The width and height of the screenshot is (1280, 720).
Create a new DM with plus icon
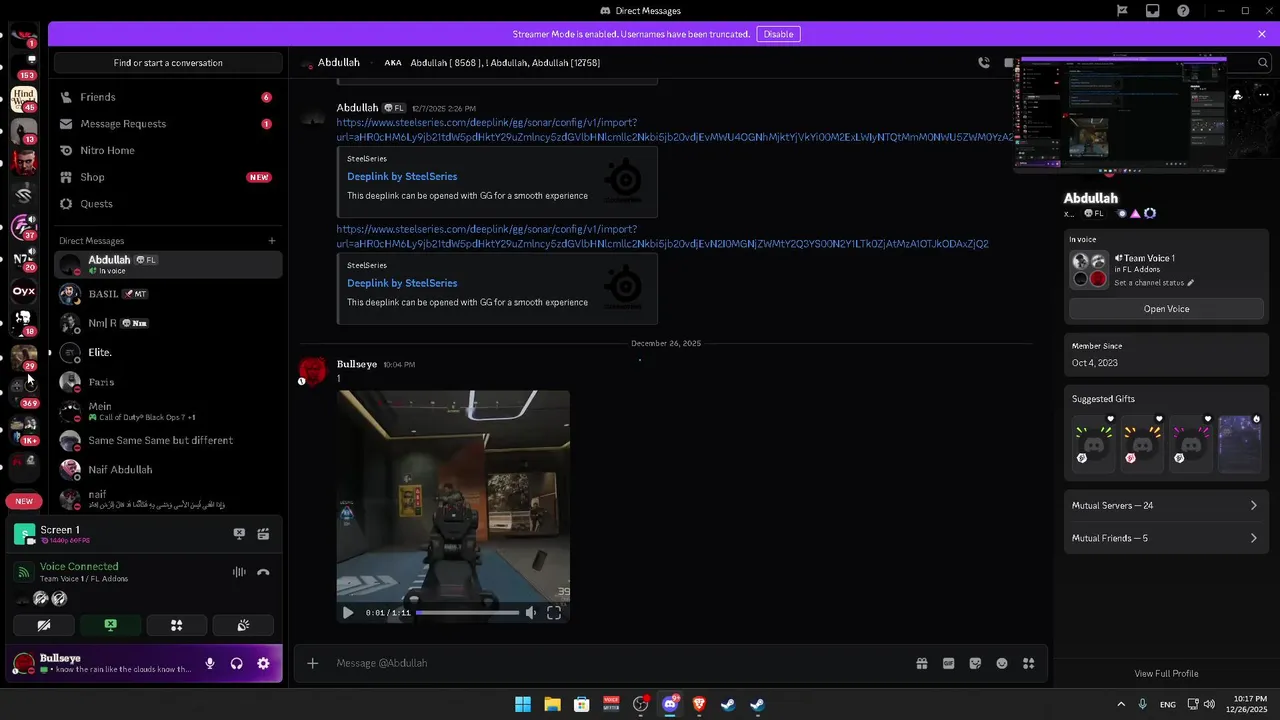tap(272, 240)
